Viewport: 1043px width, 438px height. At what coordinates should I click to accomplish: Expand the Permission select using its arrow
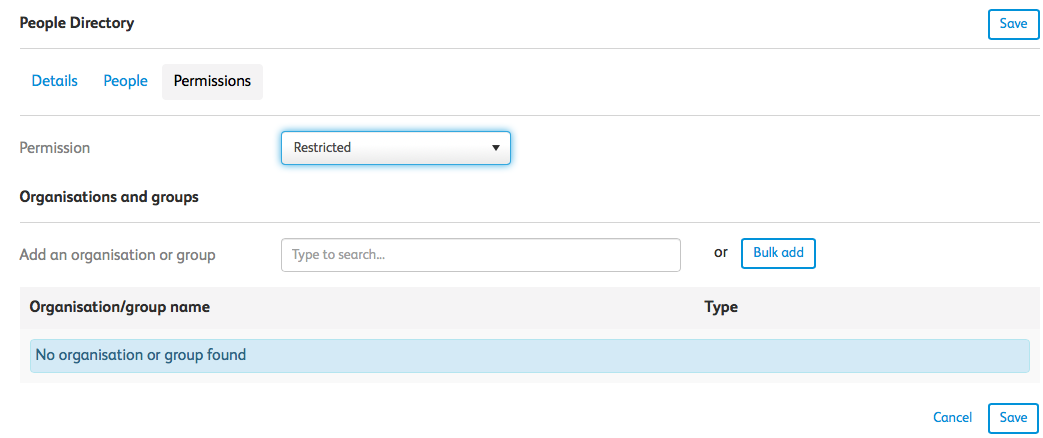click(x=495, y=148)
